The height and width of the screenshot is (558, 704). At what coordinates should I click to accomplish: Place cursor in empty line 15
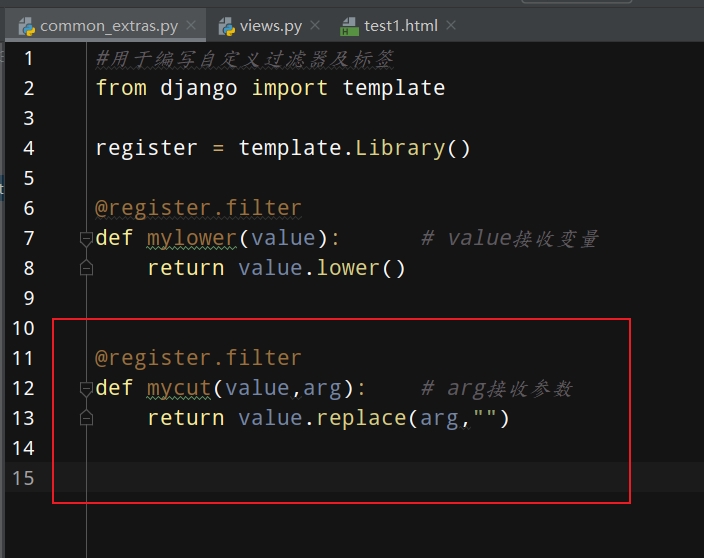300,478
